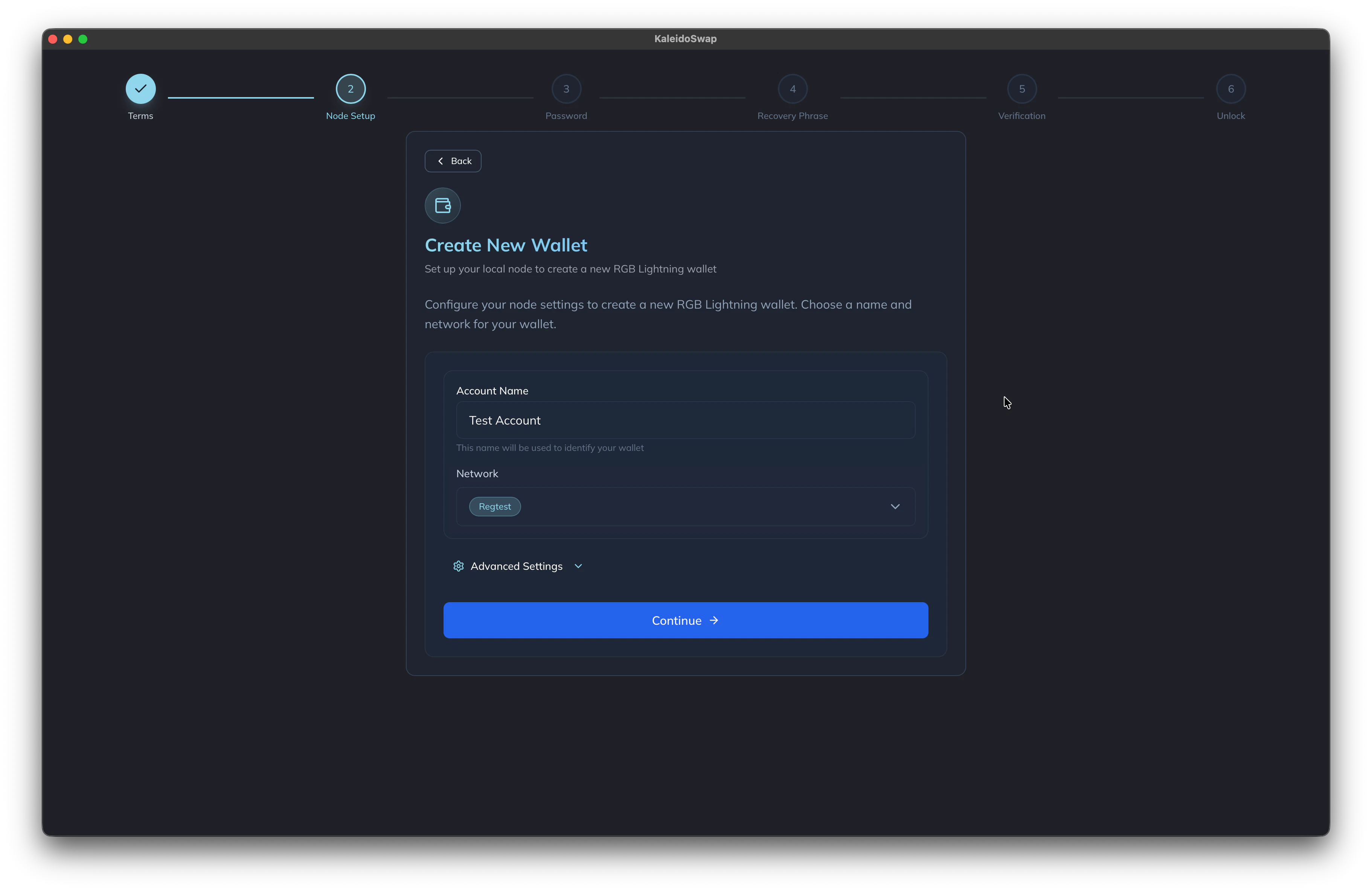The image size is (1372, 892).
Task: Click the yellow macOS minimize window button
Action: 68,39
